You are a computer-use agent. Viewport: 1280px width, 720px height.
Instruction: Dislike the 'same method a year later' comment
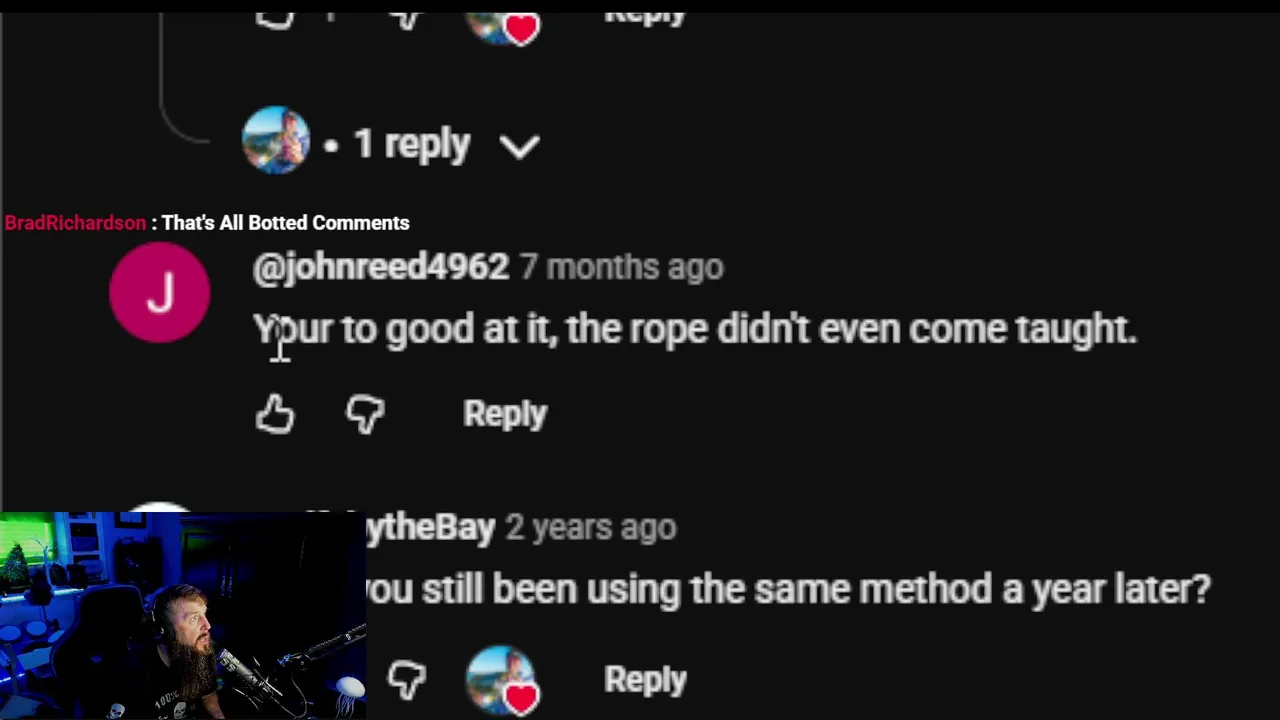407,680
